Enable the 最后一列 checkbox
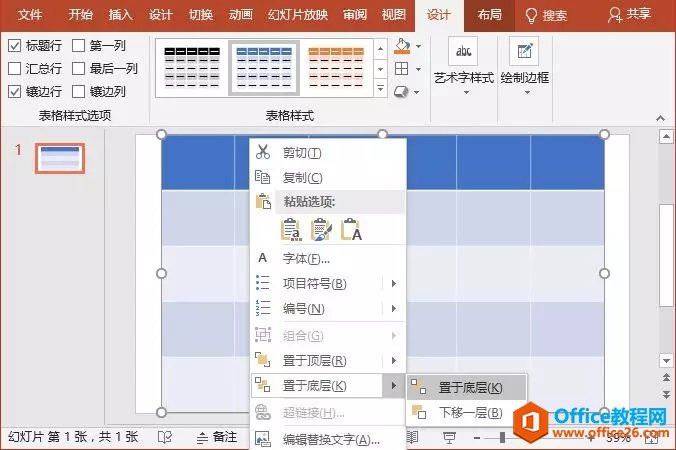This screenshot has height=450, width=676. coord(78,68)
